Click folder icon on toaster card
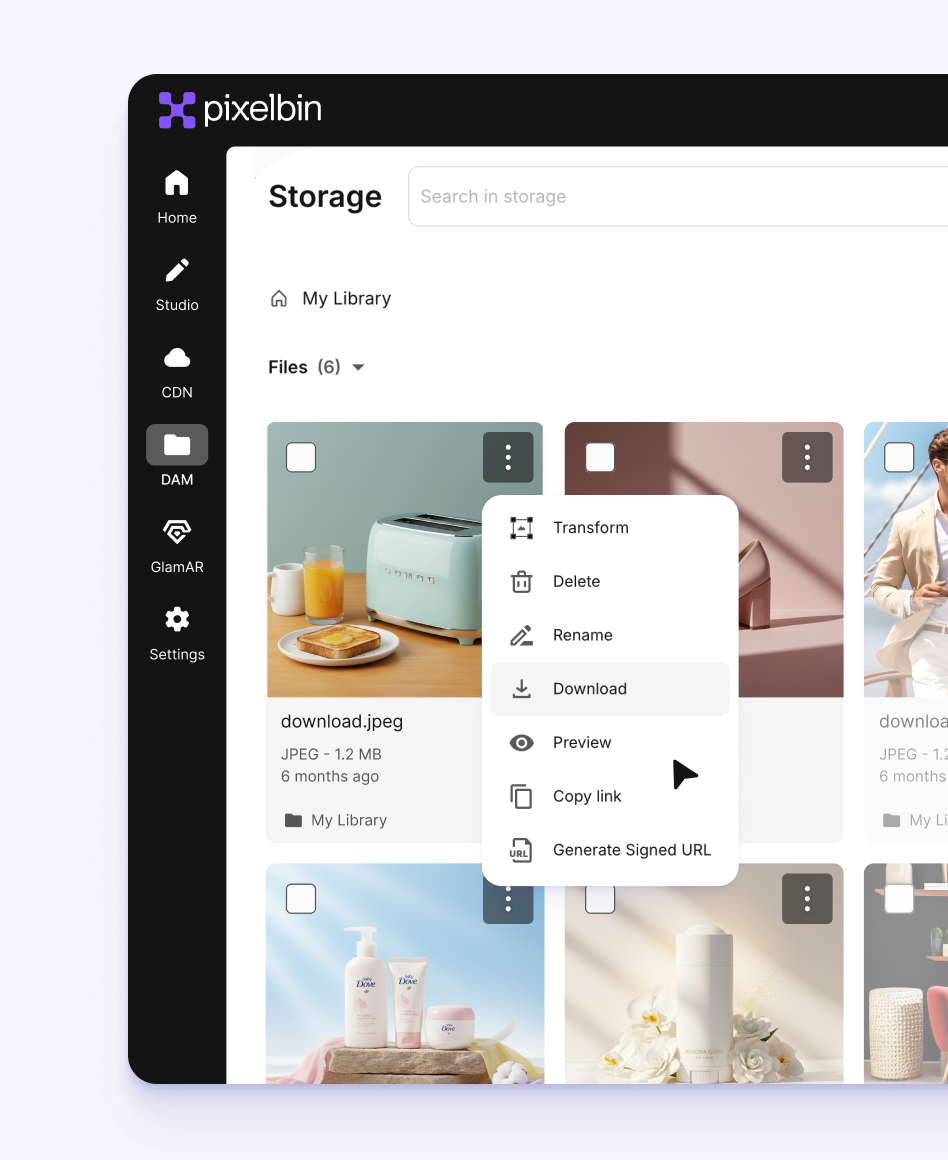Viewport: 948px width, 1160px height. tap(294, 820)
